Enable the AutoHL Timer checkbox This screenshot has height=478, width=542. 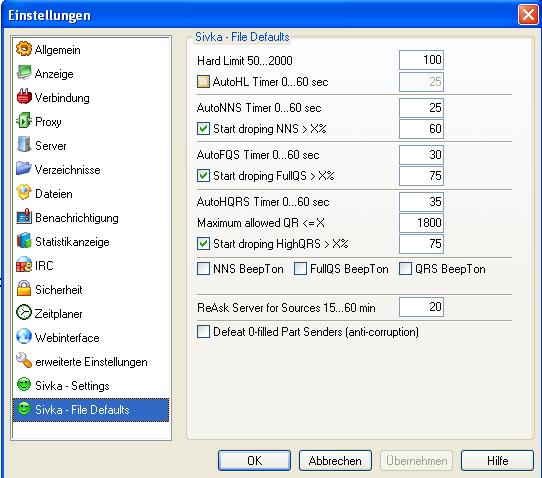point(203,82)
